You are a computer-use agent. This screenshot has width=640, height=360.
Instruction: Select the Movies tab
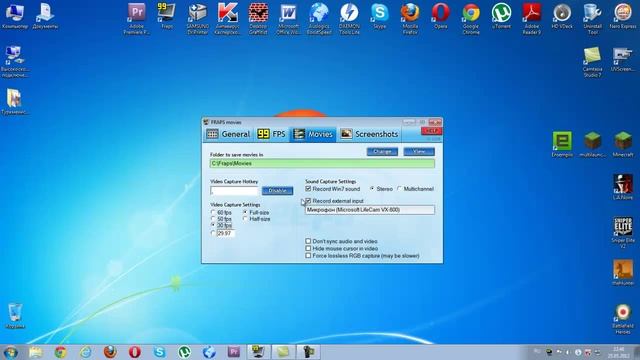[313, 134]
